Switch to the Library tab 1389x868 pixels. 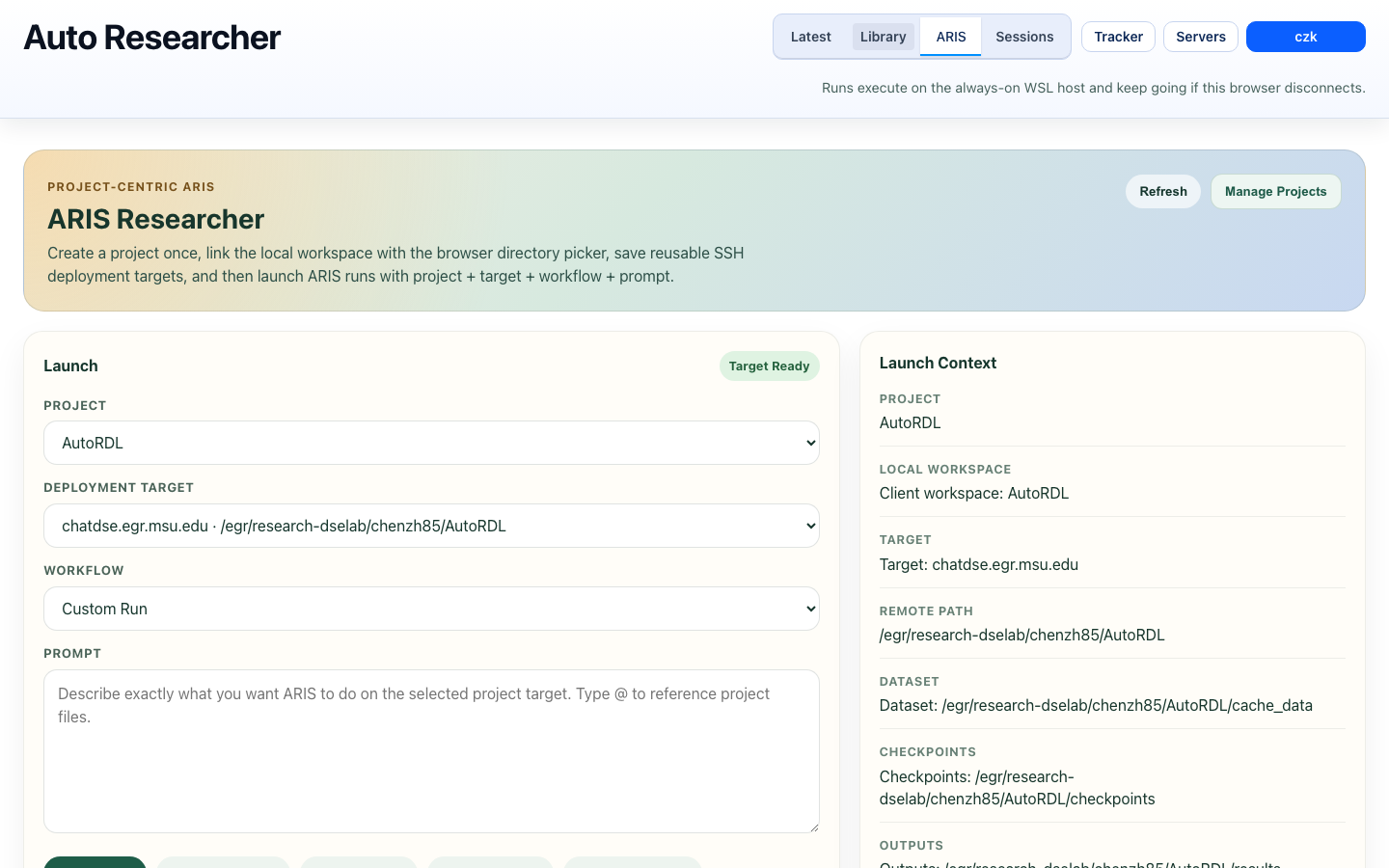(883, 37)
